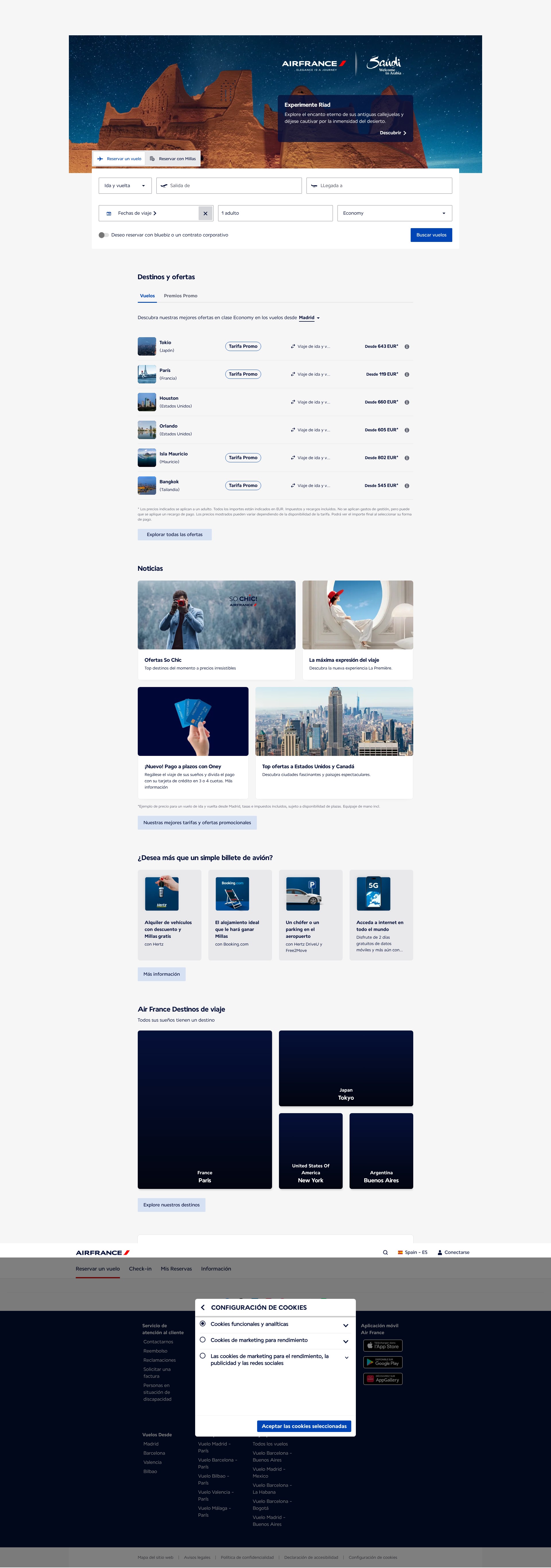Open fare info icon for Isla Mauricio row

pyautogui.click(x=407, y=458)
